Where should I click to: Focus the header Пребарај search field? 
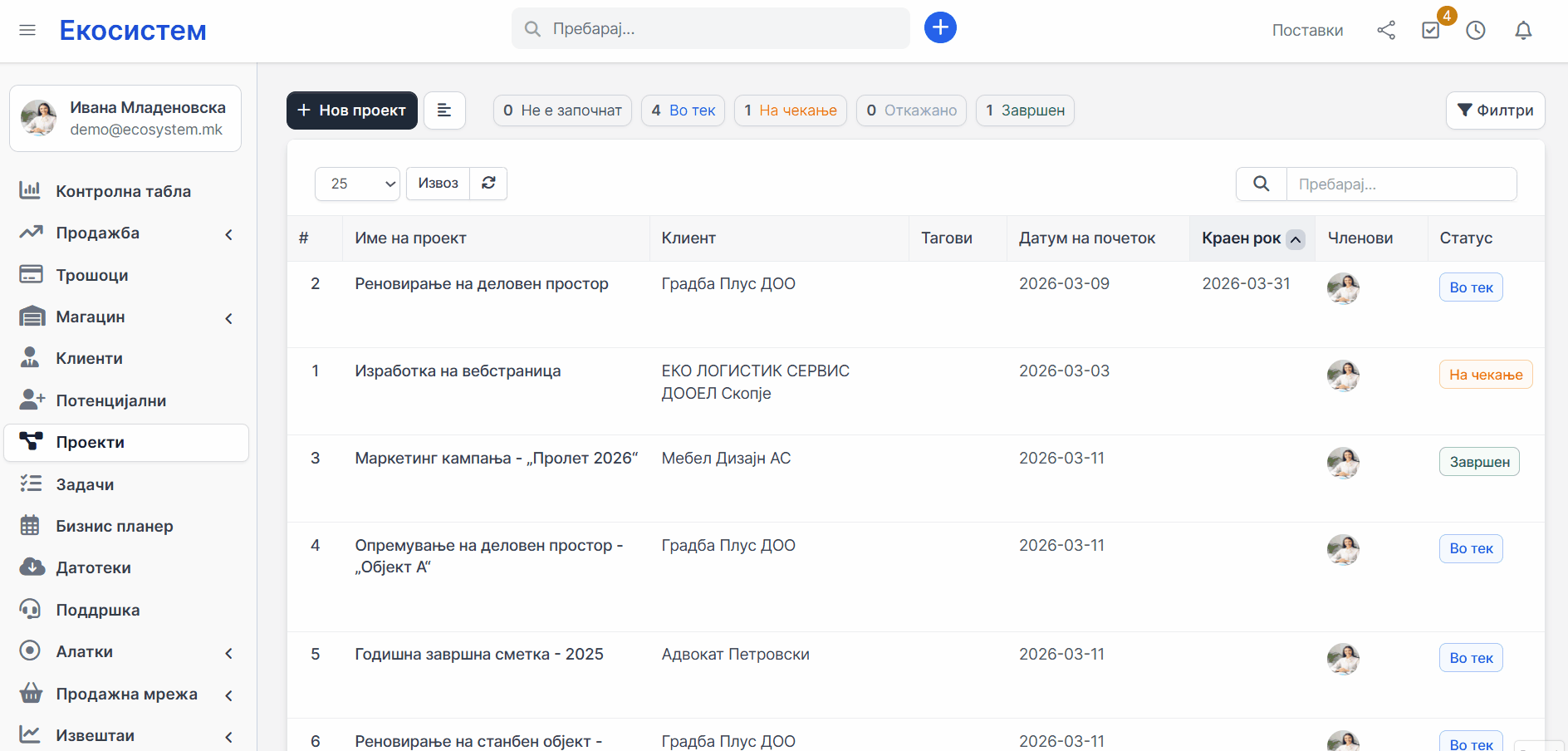click(x=711, y=28)
